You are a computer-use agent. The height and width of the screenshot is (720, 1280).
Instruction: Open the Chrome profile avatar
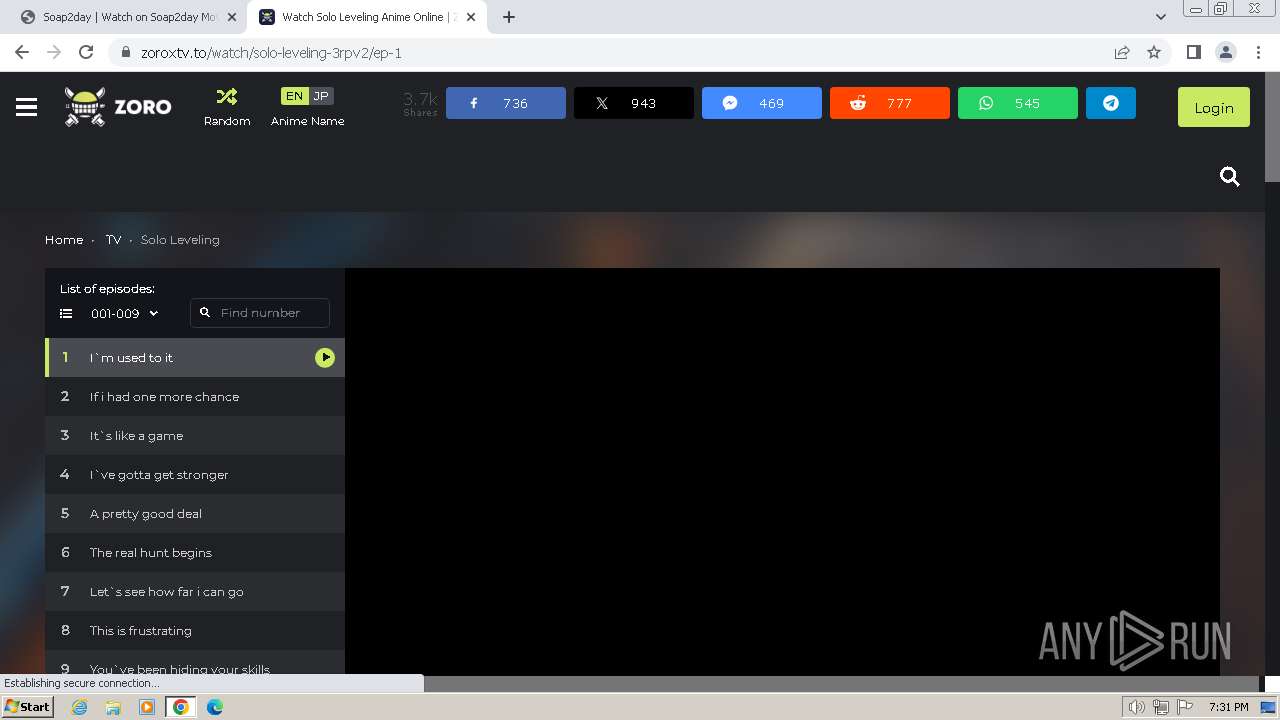tap(1225, 52)
